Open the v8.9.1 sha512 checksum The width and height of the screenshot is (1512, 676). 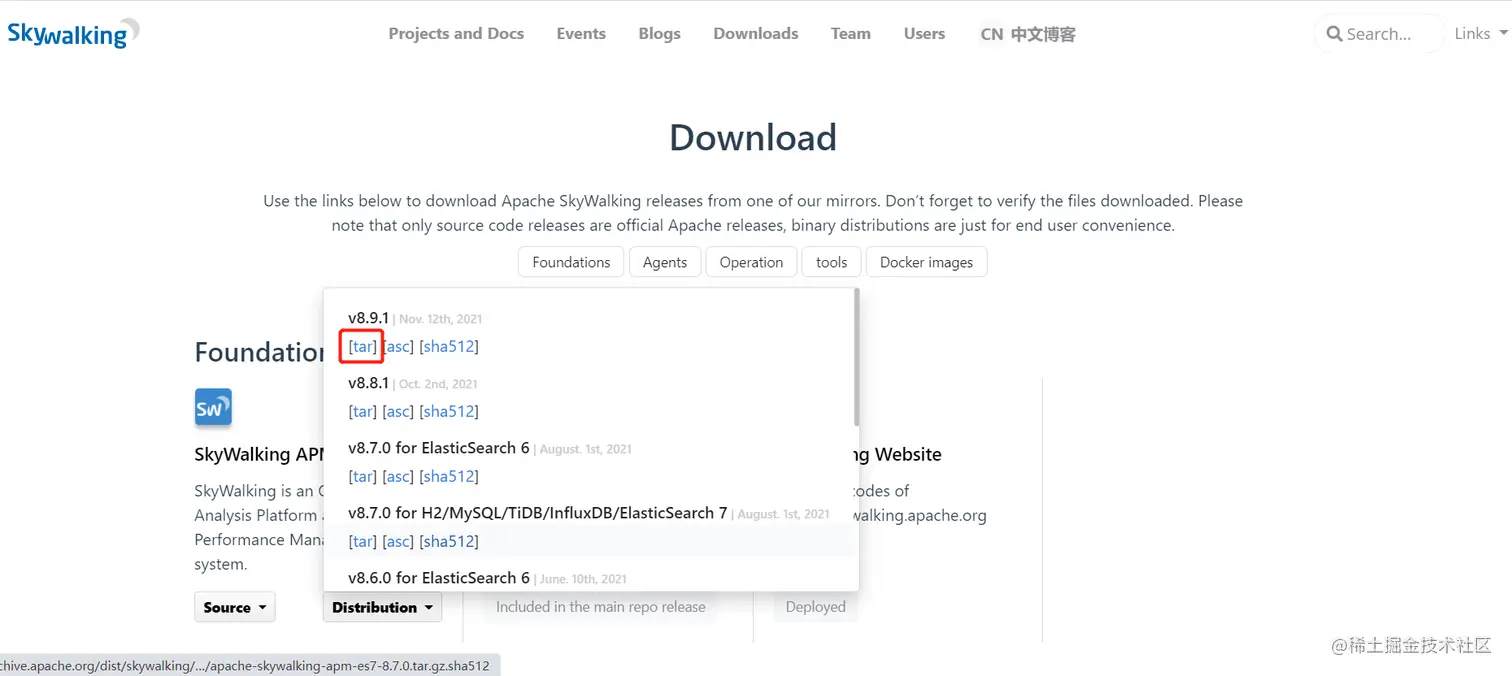coord(449,346)
